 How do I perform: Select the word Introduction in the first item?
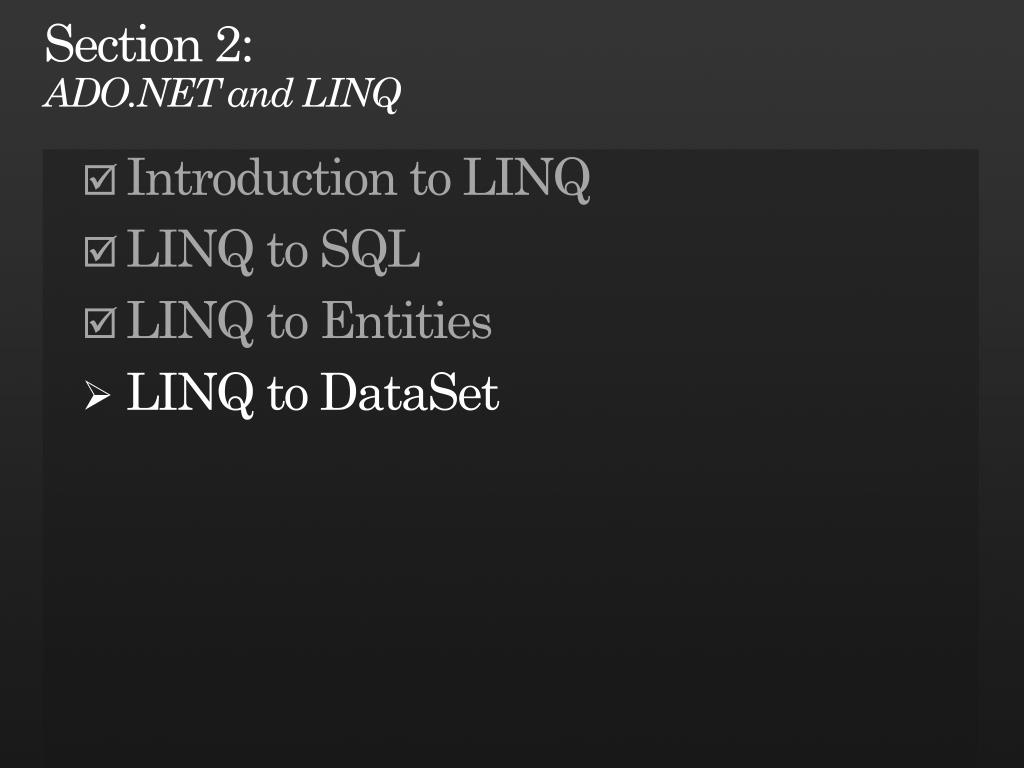click(x=262, y=177)
